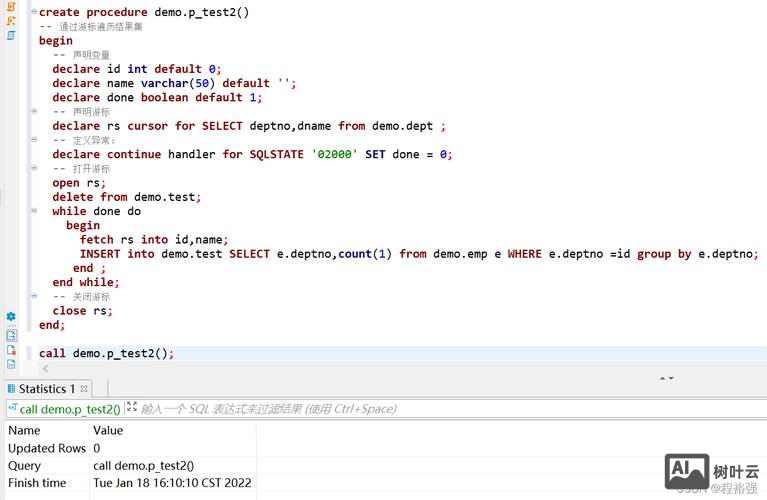Collapse the fold marker beside the cursor declaration comment
Viewport: 767px width, 500px height.
pos(33,112)
